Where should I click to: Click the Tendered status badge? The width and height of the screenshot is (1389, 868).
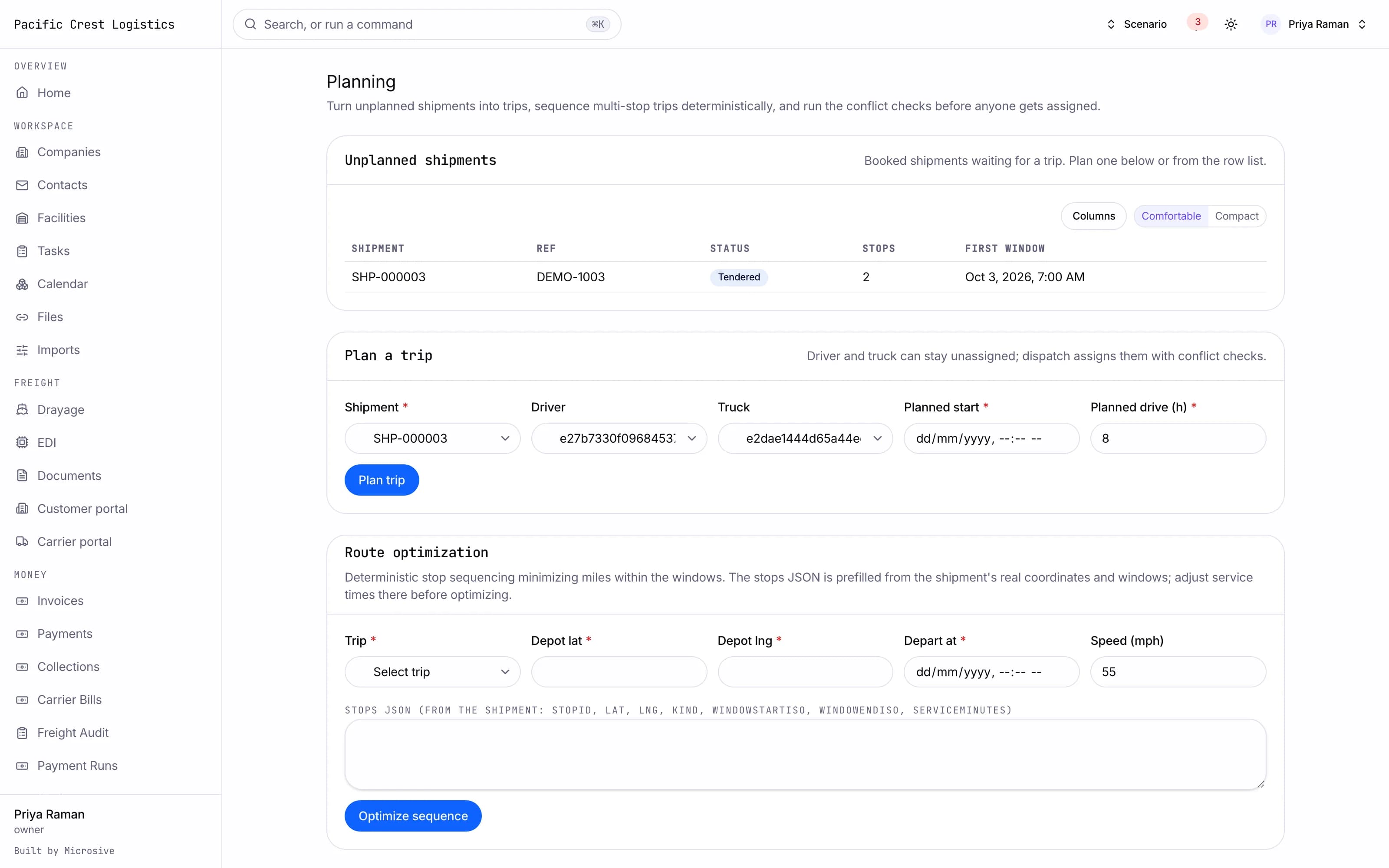[x=739, y=277]
